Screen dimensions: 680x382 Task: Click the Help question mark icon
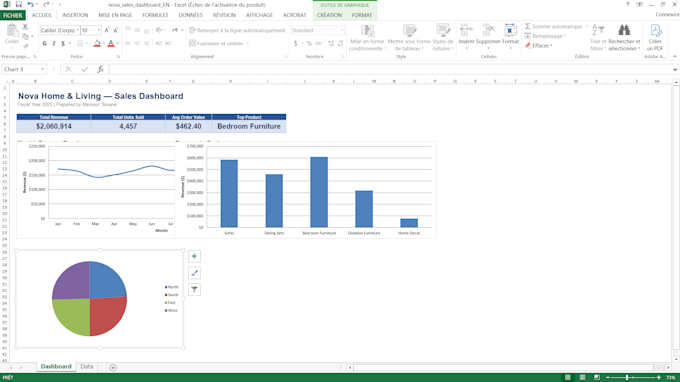(627, 4)
